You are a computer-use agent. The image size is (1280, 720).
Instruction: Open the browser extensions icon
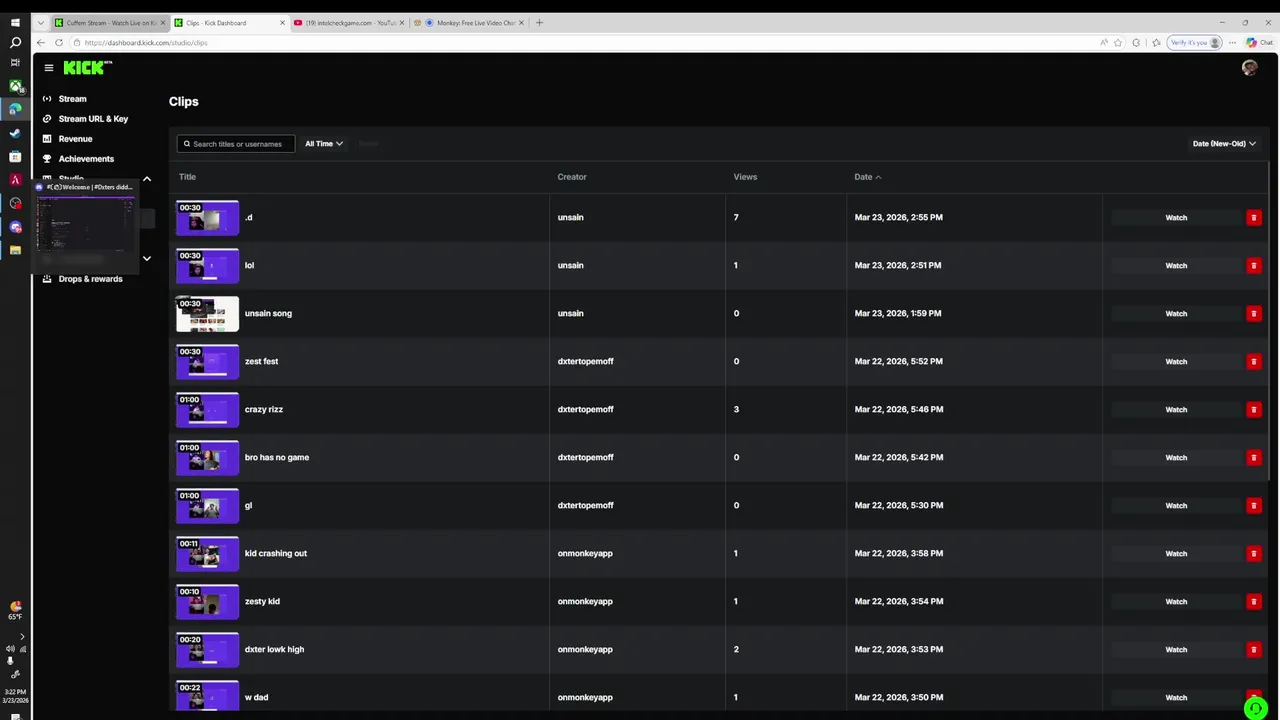pyautogui.click(x=1136, y=43)
